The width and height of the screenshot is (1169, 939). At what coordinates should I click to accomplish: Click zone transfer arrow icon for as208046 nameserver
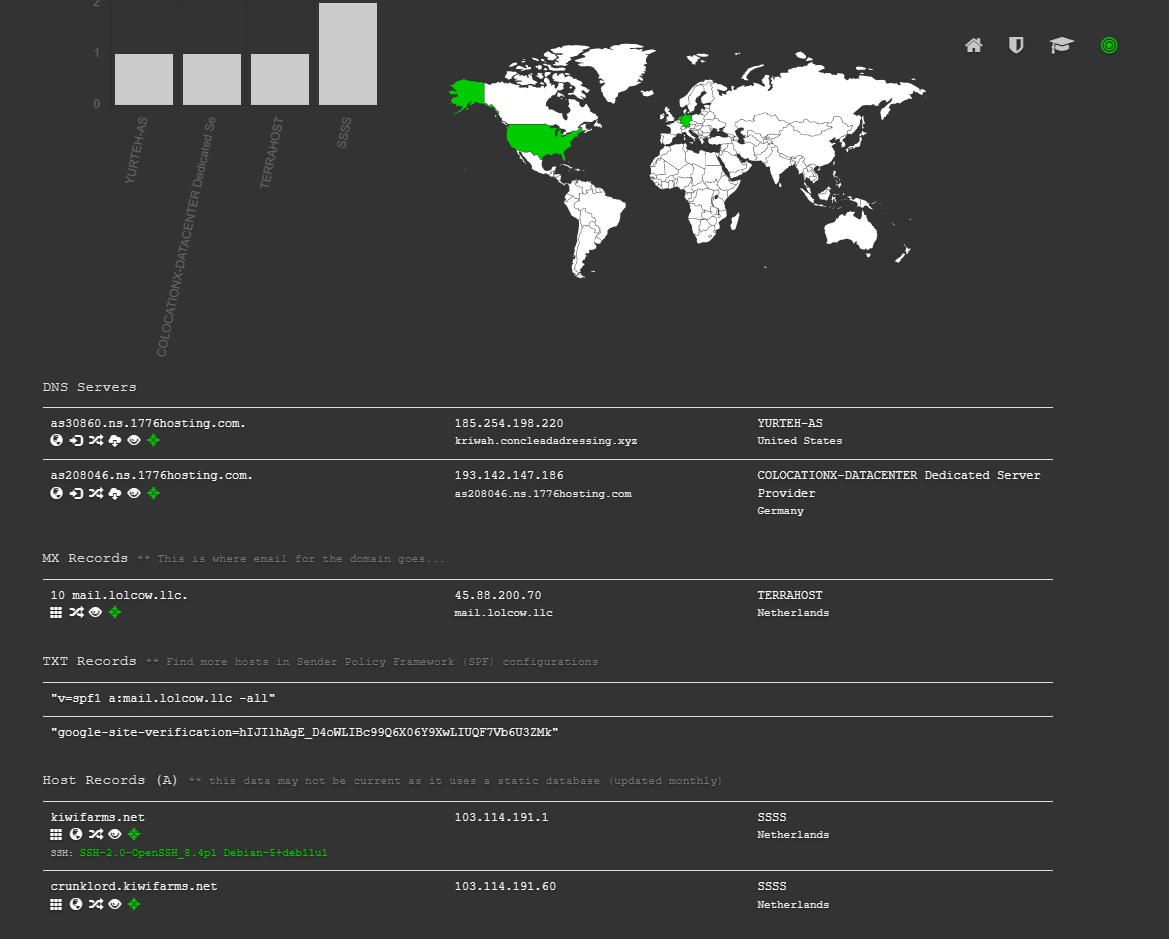coord(76,493)
